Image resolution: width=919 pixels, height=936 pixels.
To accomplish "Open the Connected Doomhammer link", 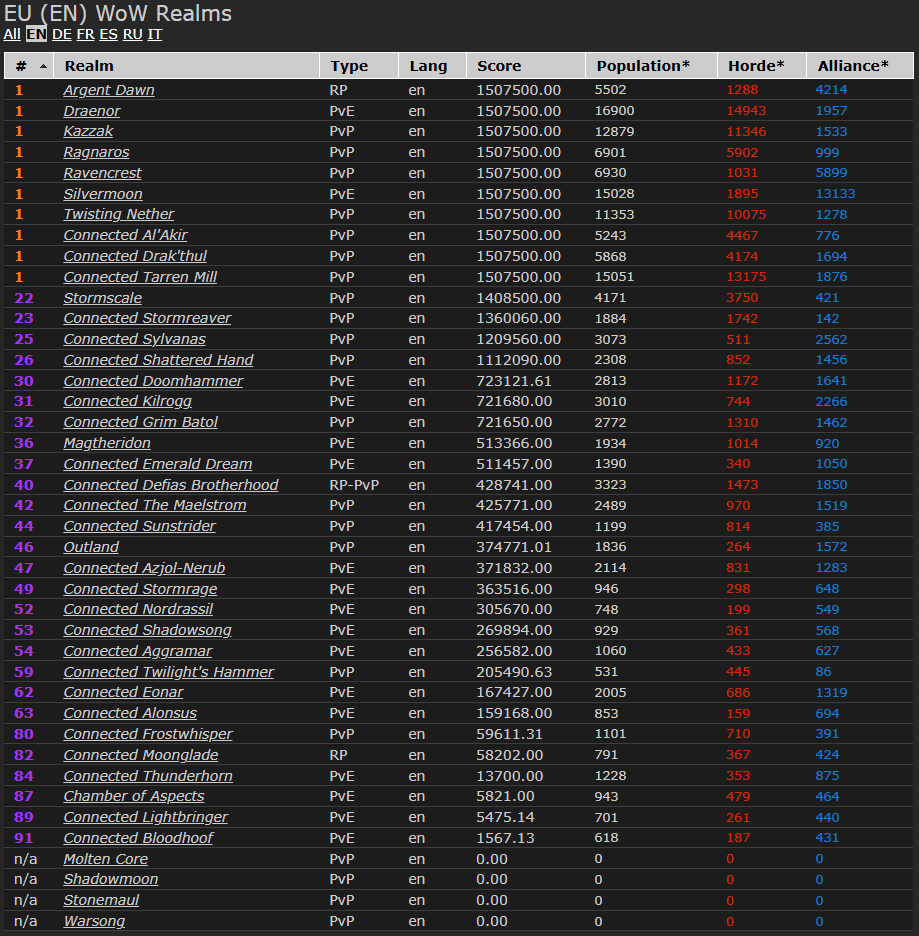I will (x=153, y=381).
